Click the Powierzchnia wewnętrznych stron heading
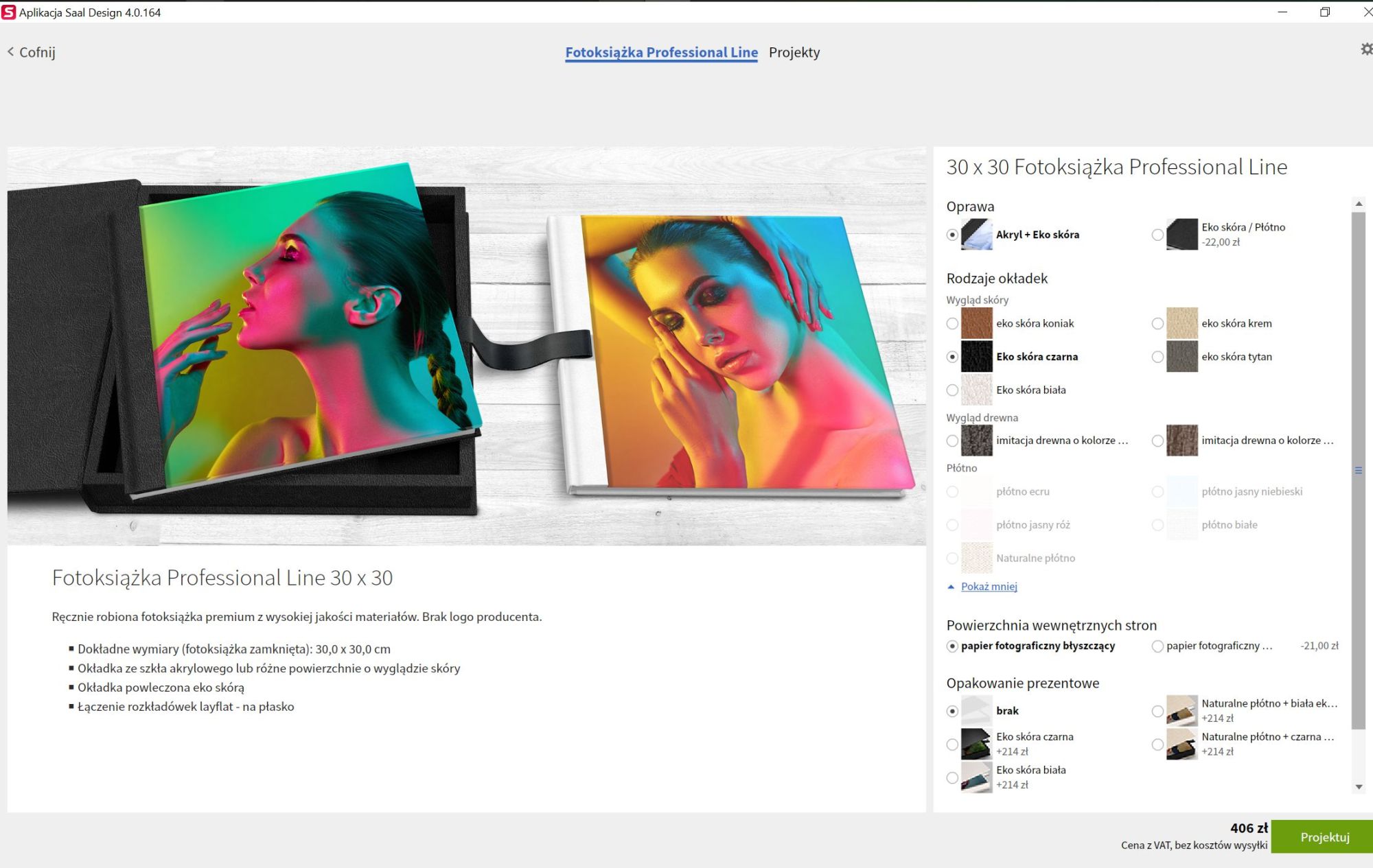 (1051, 625)
